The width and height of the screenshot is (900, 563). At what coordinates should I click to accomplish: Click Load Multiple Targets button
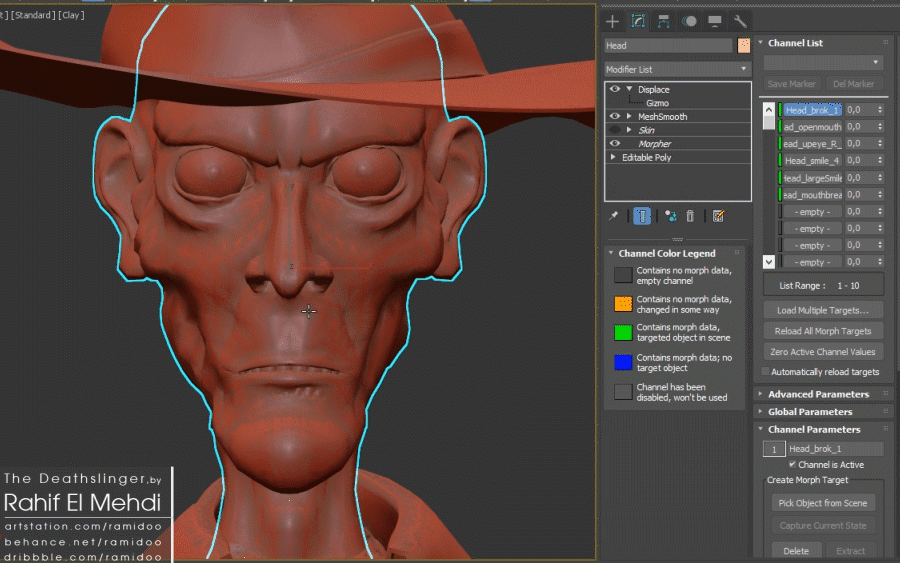pos(822,310)
